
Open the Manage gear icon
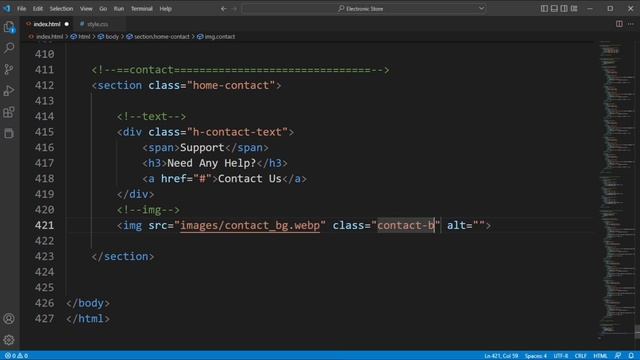tap(9, 340)
